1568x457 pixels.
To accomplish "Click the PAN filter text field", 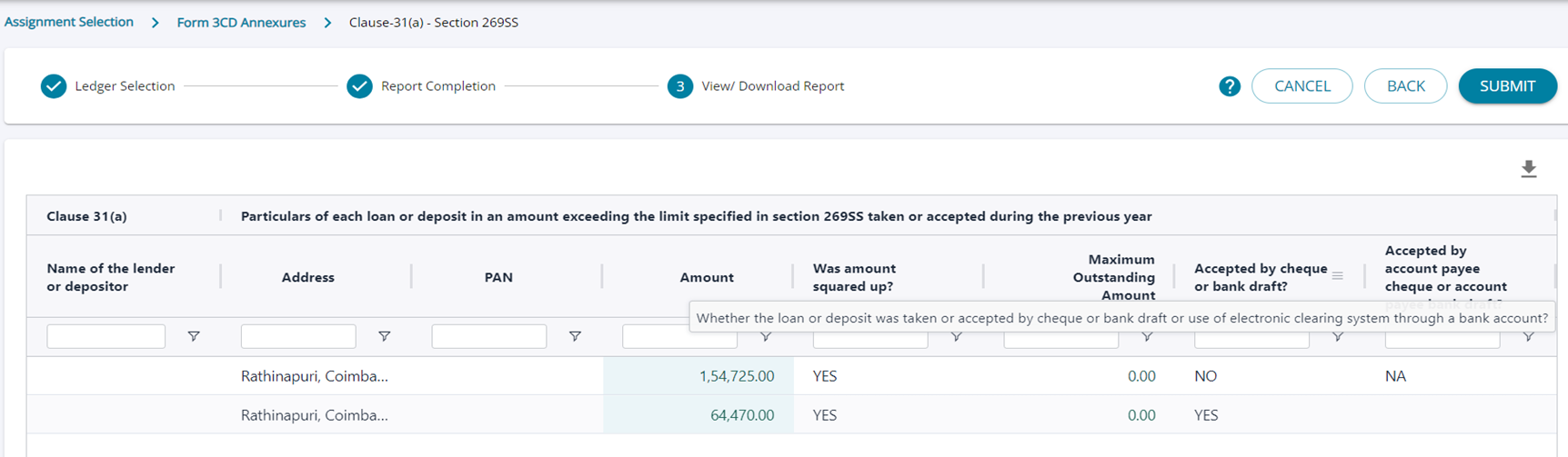I will click(x=489, y=336).
